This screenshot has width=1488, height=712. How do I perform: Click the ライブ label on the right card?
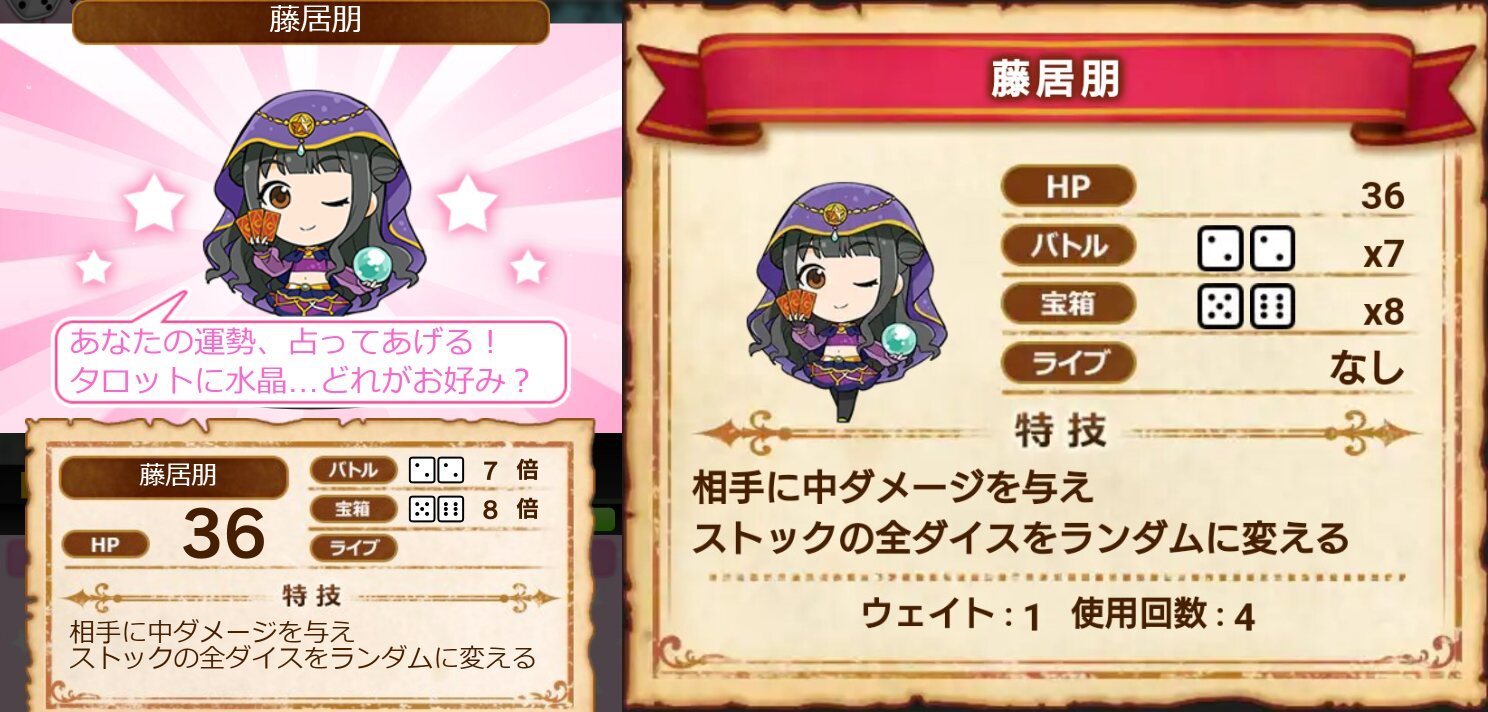click(1069, 363)
